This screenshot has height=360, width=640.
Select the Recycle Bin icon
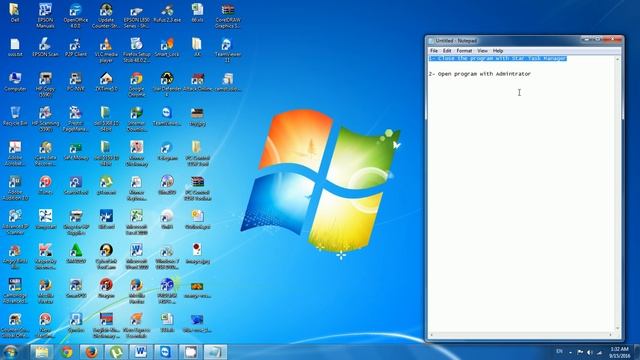(15, 116)
